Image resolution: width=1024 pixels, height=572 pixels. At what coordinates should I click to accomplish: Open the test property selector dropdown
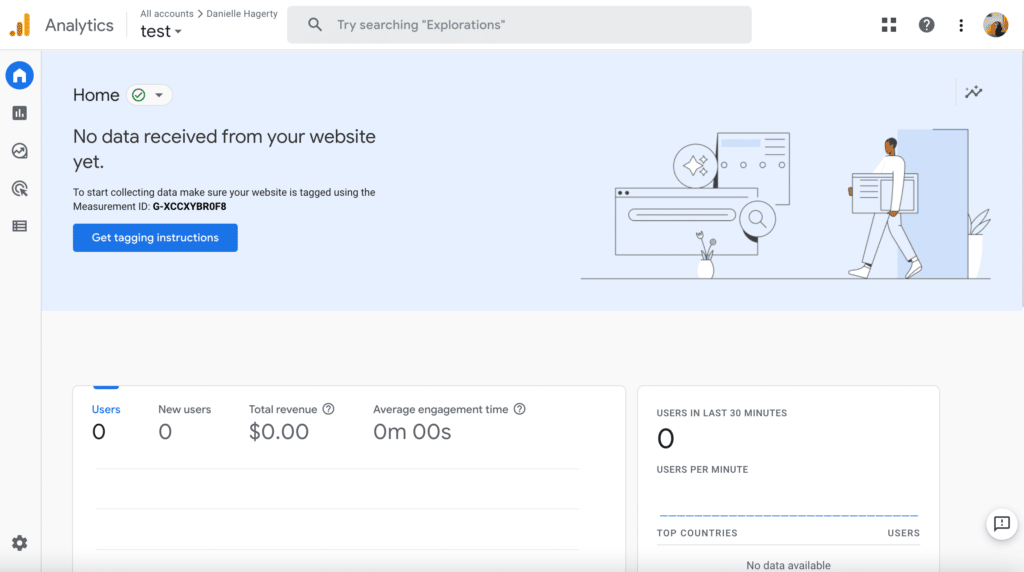click(161, 31)
